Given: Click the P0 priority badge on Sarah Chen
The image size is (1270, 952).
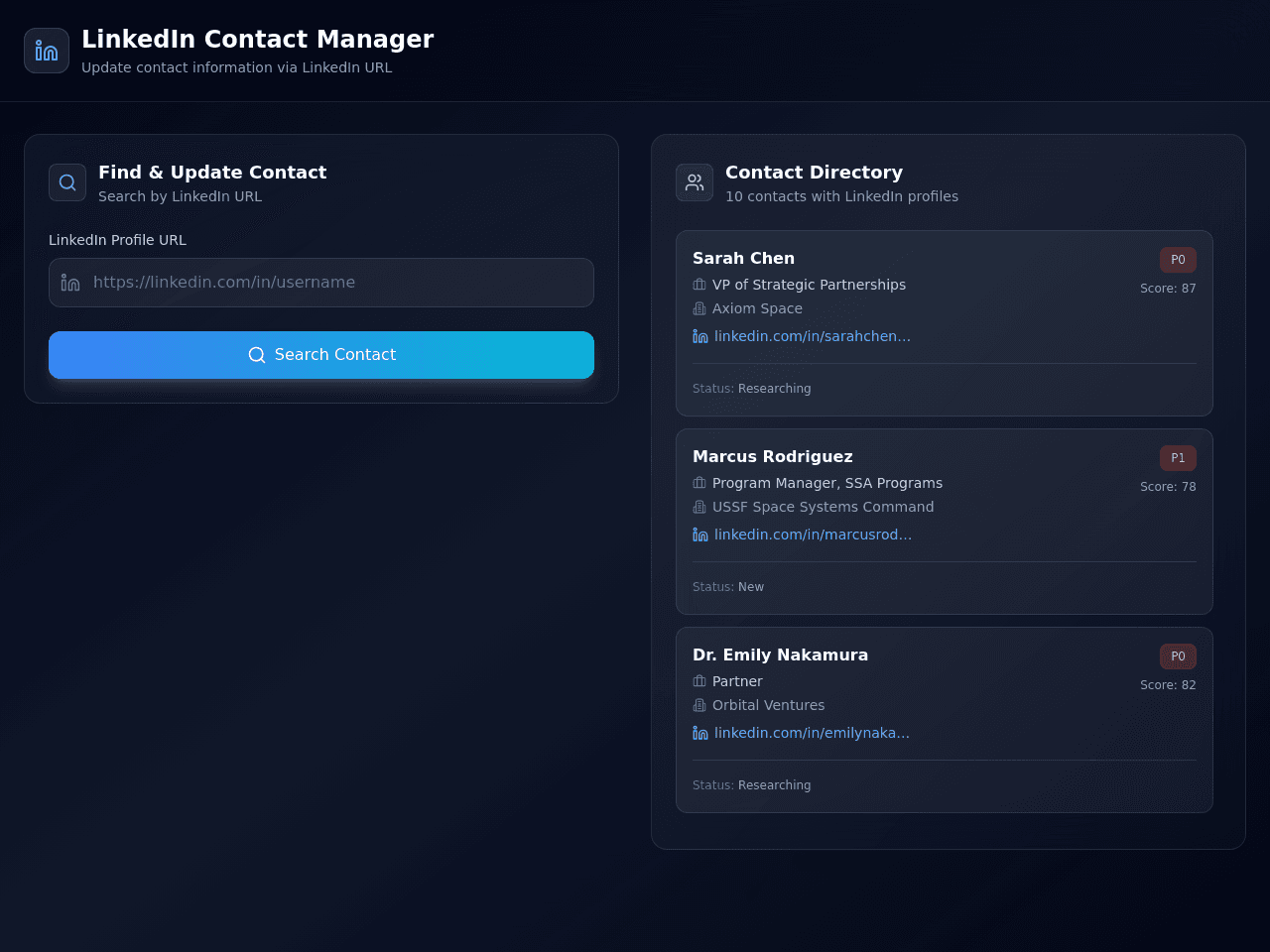Looking at the screenshot, I should click(x=1178, y=260).
